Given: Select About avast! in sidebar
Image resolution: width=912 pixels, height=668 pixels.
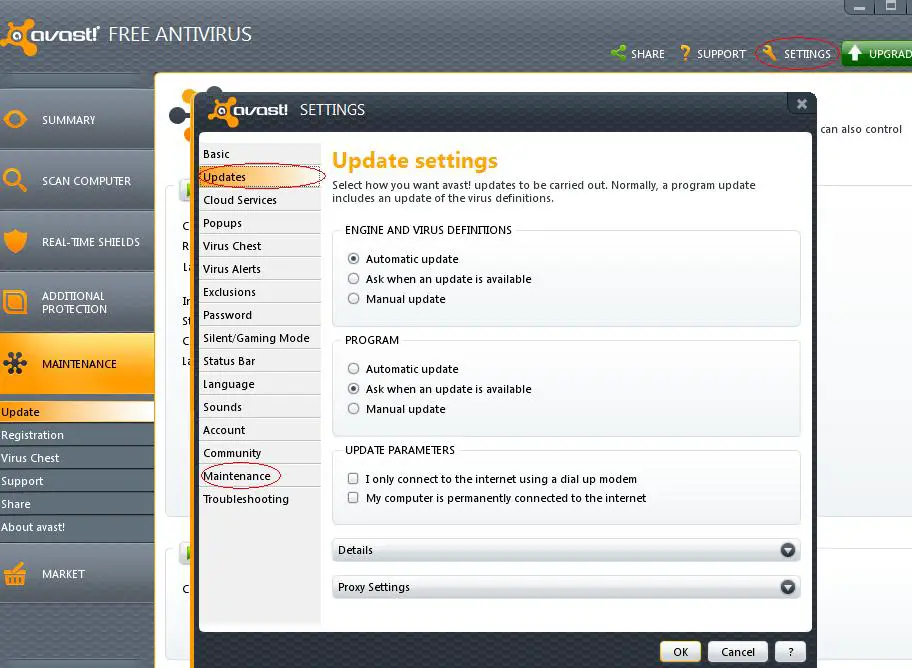Looking at the screenshot, I should coord(77,527).
